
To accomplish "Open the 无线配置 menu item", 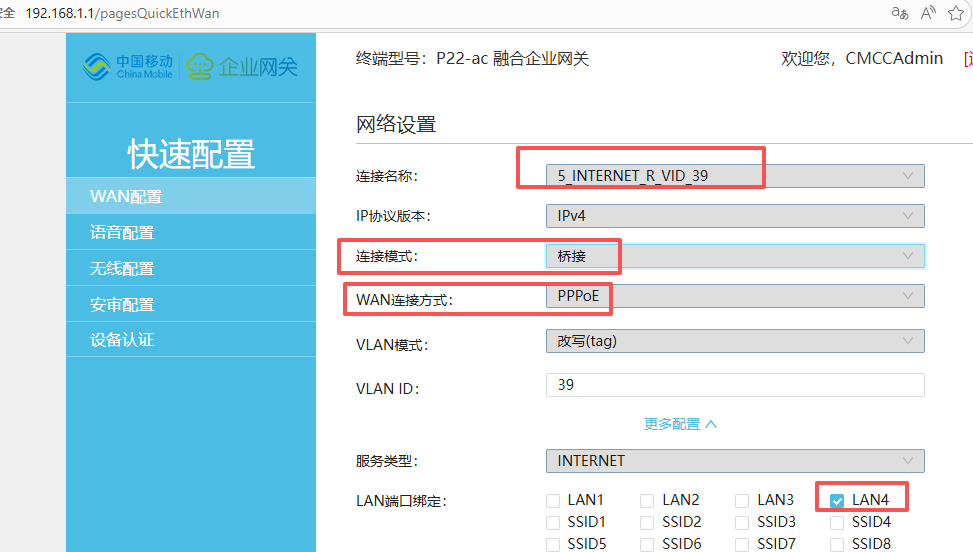I will click(x=191, y=268).
